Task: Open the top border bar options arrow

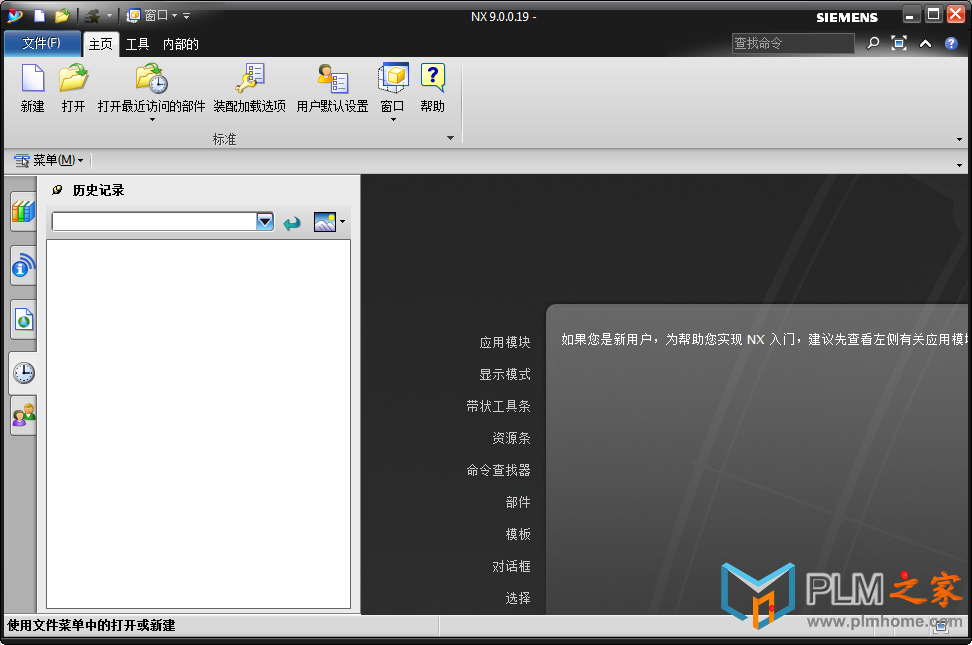Action: (x=960, y=166)
